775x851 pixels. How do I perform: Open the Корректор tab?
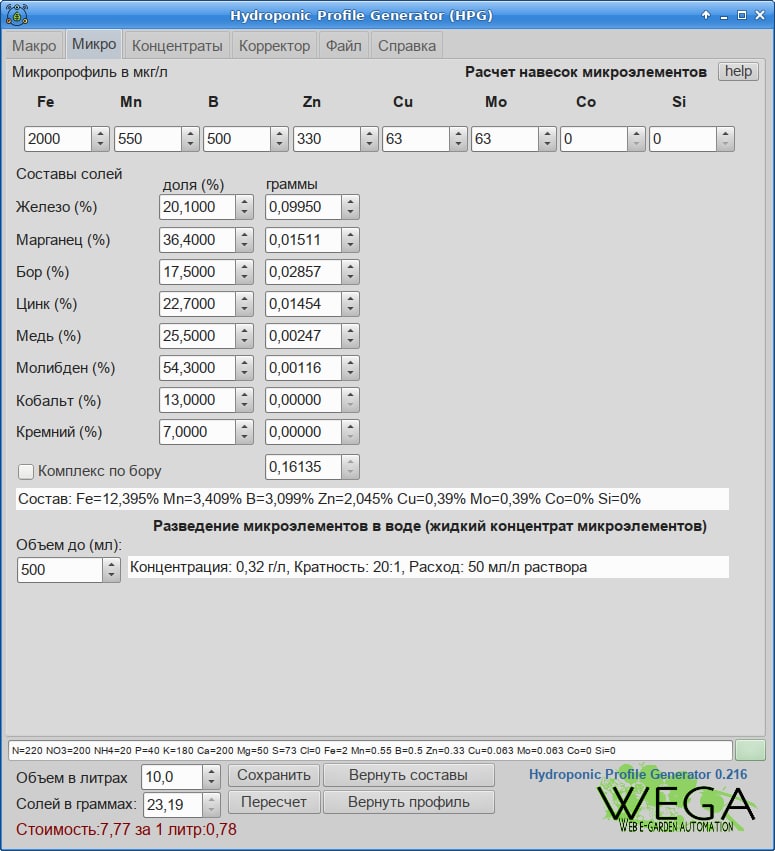[275, 46]
